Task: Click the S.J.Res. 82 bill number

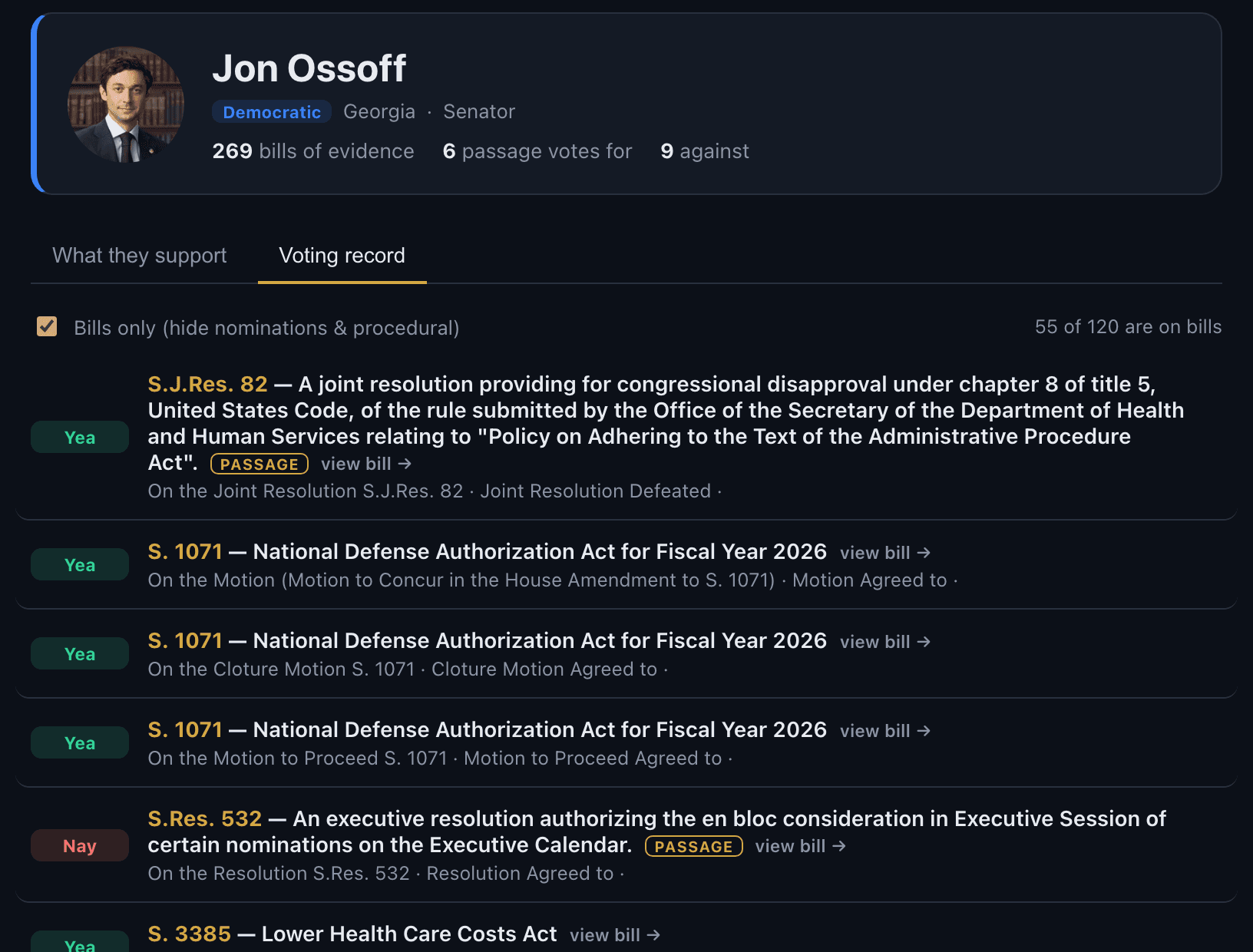Action: tap(208, 384)
